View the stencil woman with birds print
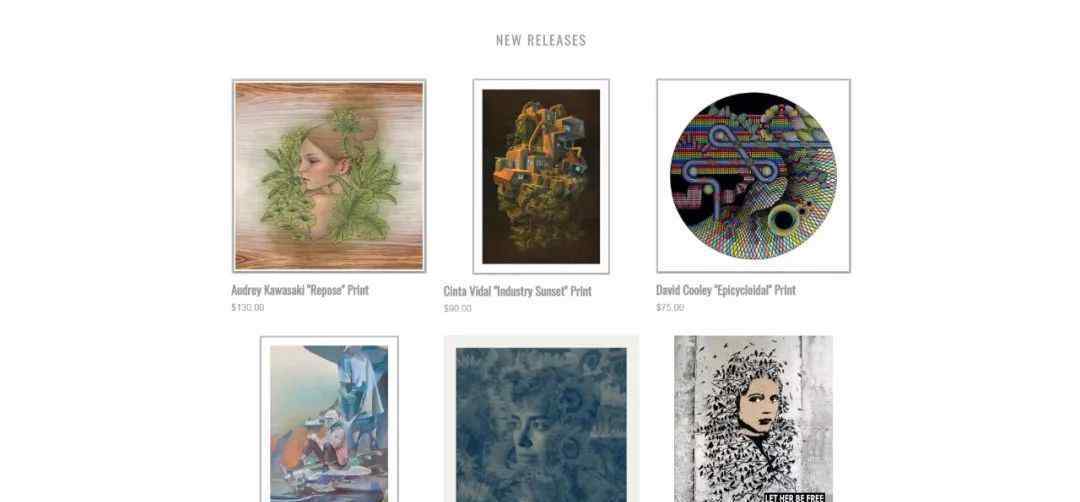 [754, 419]
